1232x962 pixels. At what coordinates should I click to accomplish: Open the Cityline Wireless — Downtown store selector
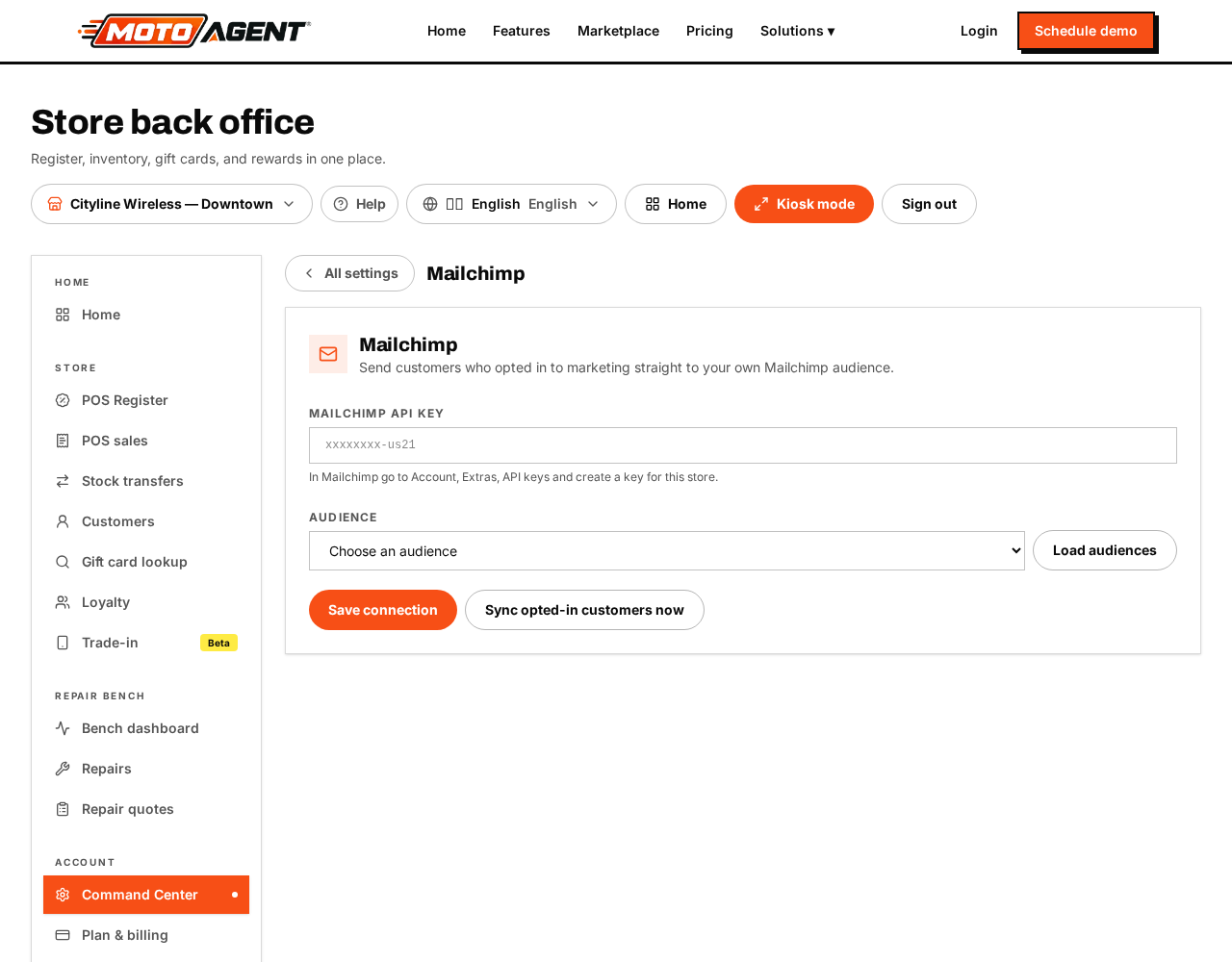(171, 204)
